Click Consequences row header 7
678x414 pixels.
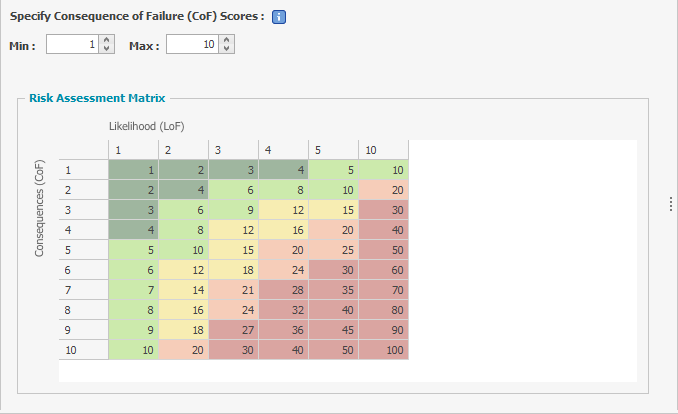(x=83, y=290)
